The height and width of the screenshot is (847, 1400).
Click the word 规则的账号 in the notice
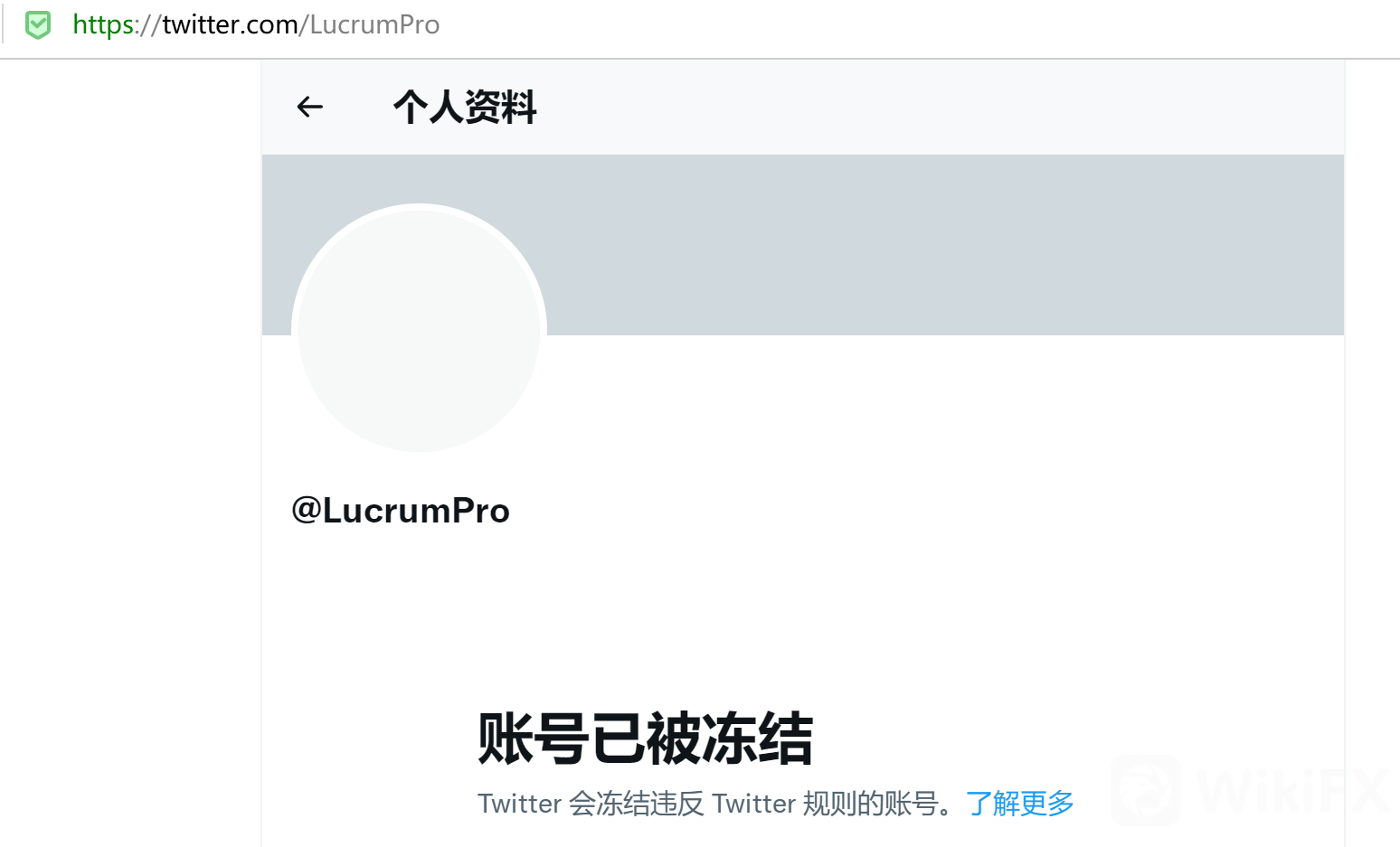click(x=870, y=803)
